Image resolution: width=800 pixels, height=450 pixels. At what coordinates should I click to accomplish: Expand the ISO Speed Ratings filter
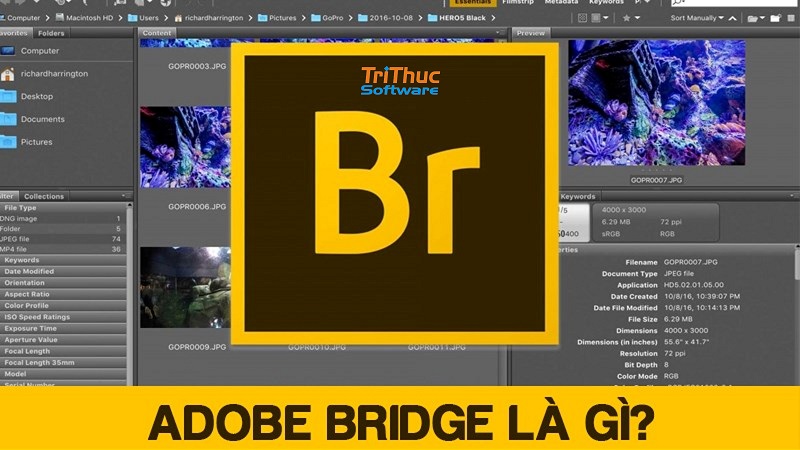click(x=62, y=317)
